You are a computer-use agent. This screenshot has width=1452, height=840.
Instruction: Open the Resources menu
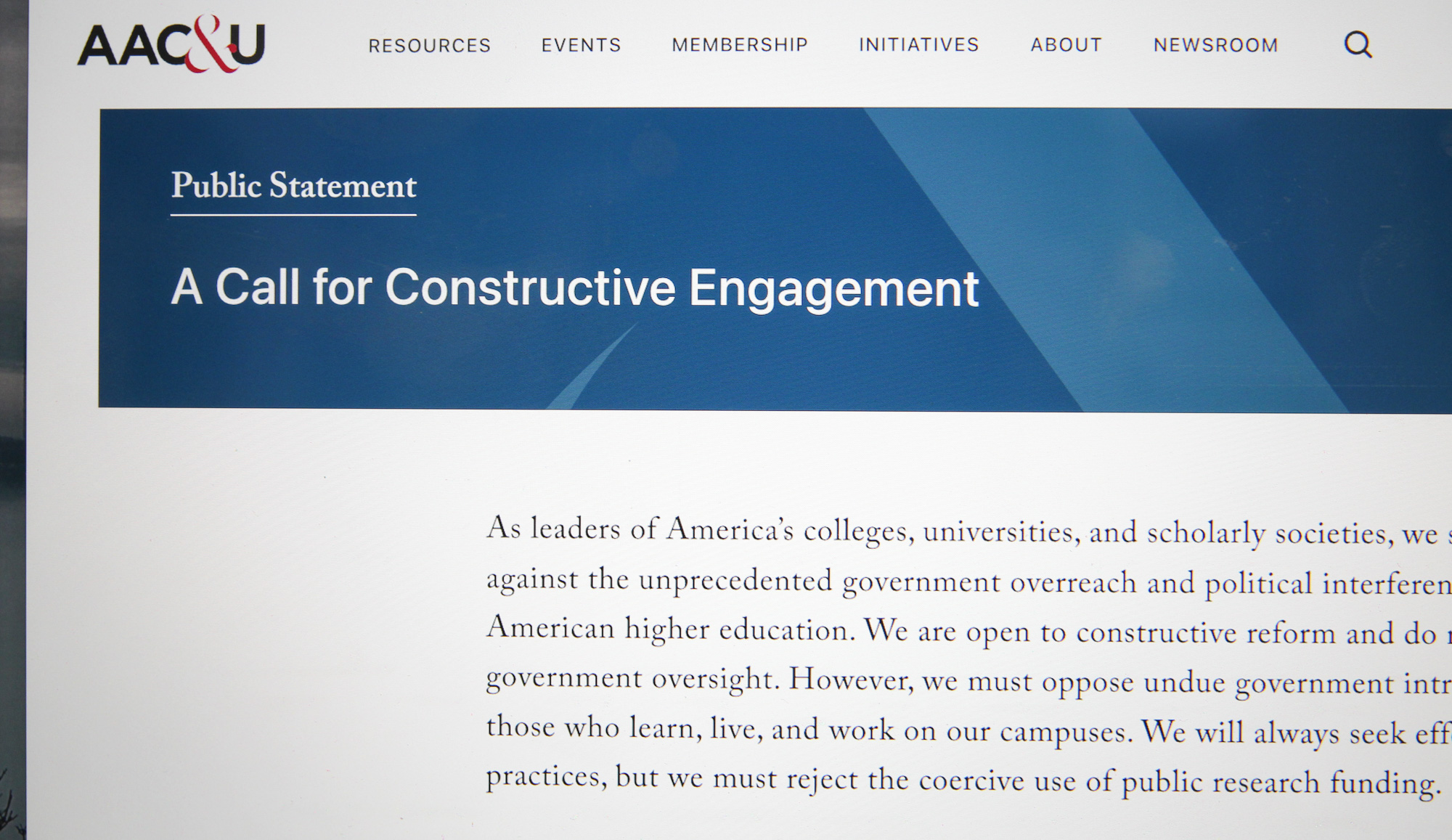tap(429, 46)
